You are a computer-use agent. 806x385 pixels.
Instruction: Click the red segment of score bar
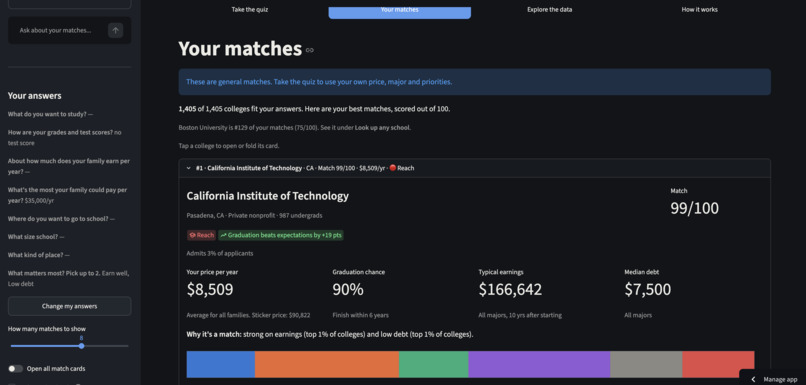click(x=718, y=364)
